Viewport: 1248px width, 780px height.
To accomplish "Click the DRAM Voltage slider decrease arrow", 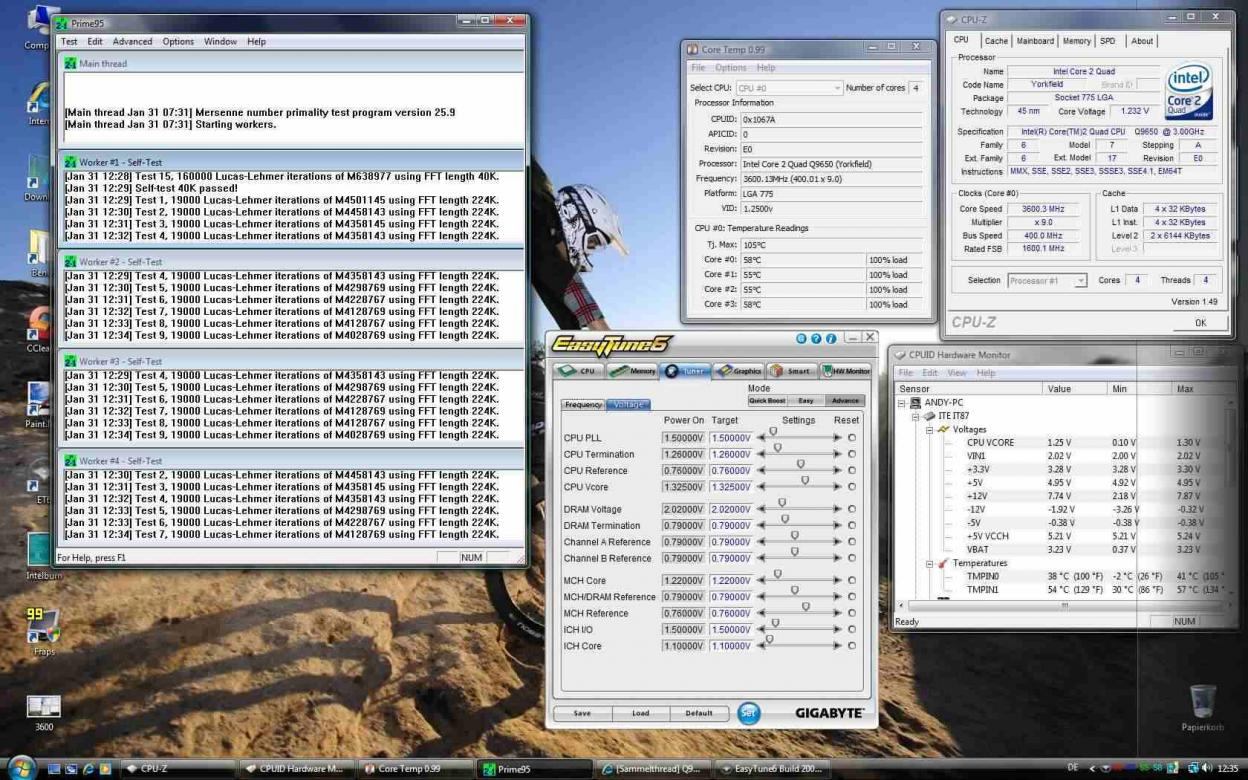I will click(762, 509).
